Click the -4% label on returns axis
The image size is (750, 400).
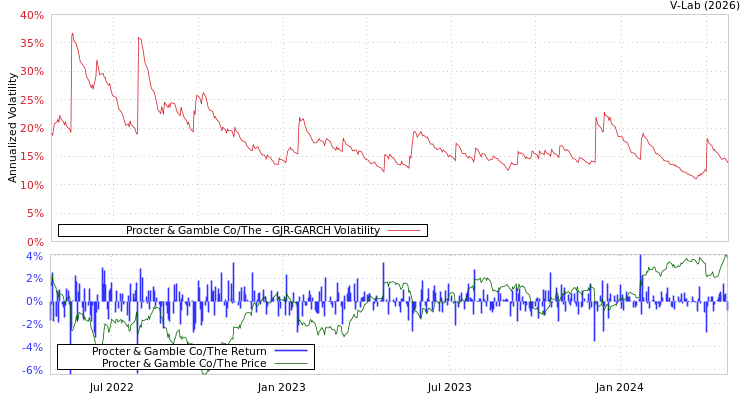[x=32, y=347]
